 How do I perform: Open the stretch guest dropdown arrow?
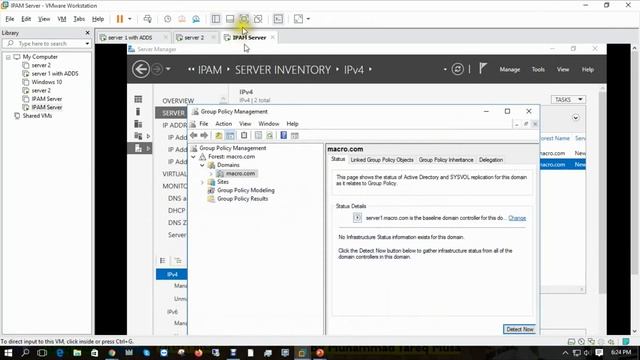pyautogui.click(x=308, y=19)
